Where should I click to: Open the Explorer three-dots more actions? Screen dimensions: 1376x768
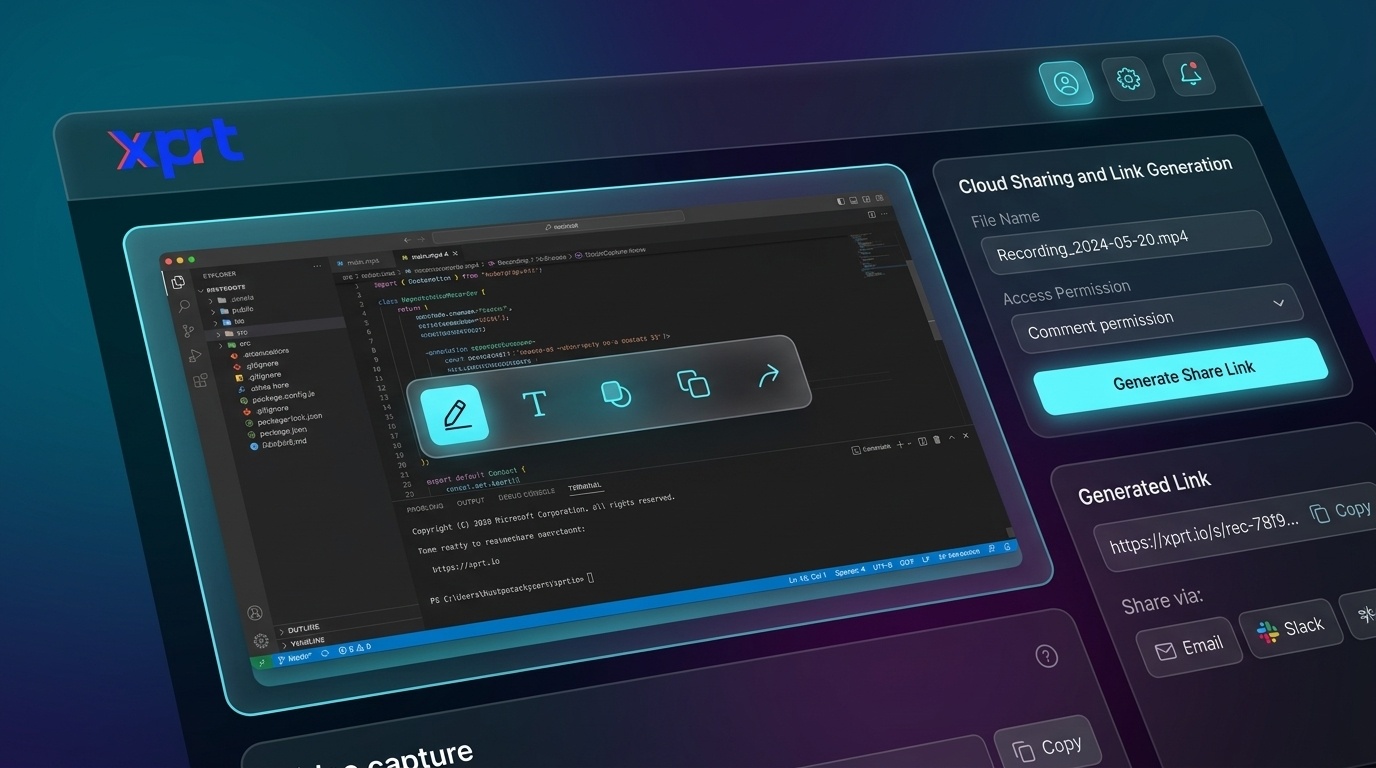(317, 266)
